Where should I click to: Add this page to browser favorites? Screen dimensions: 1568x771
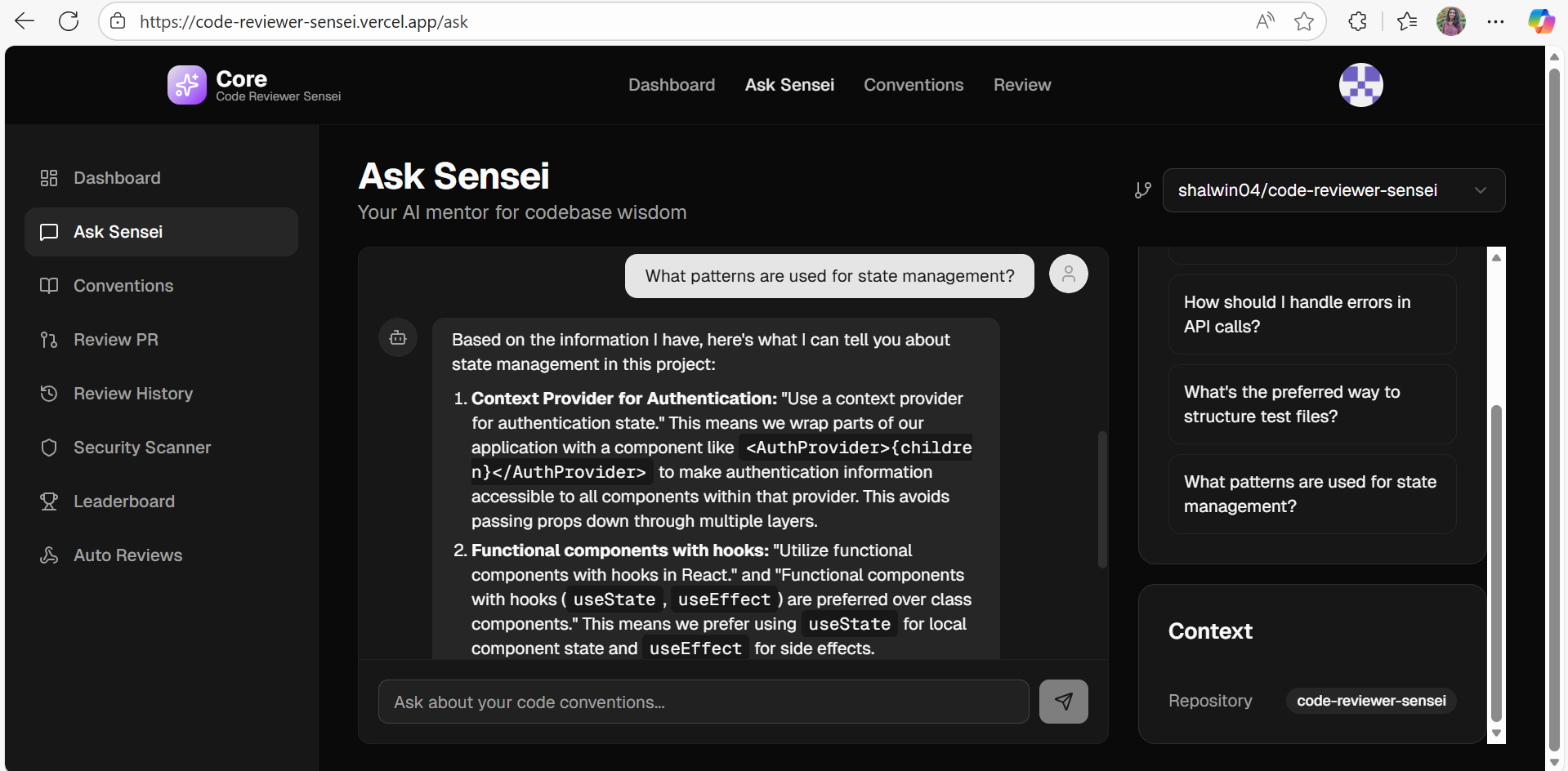[x=1304, y=22]
